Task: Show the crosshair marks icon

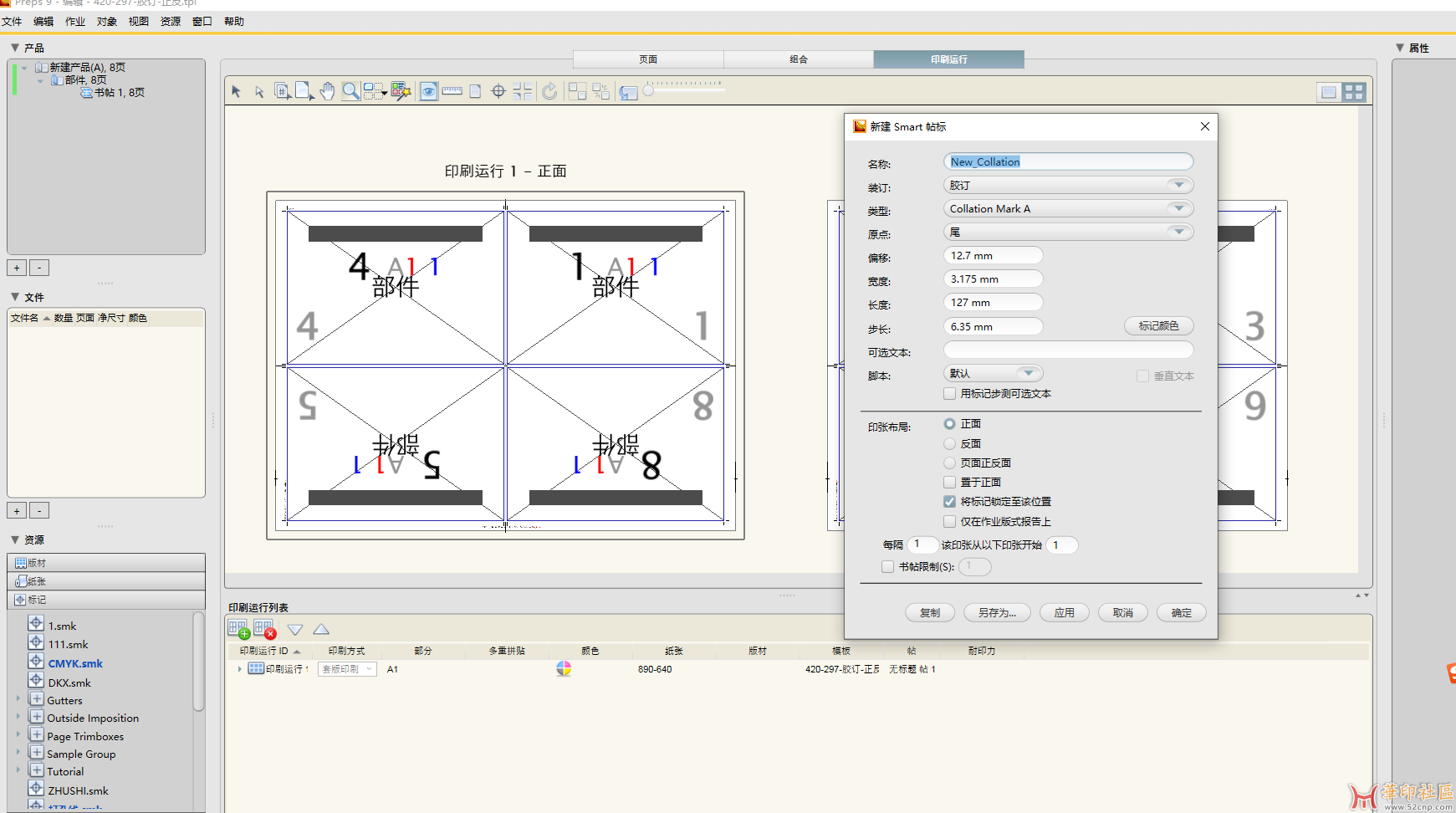Action: tap(498, 91)
